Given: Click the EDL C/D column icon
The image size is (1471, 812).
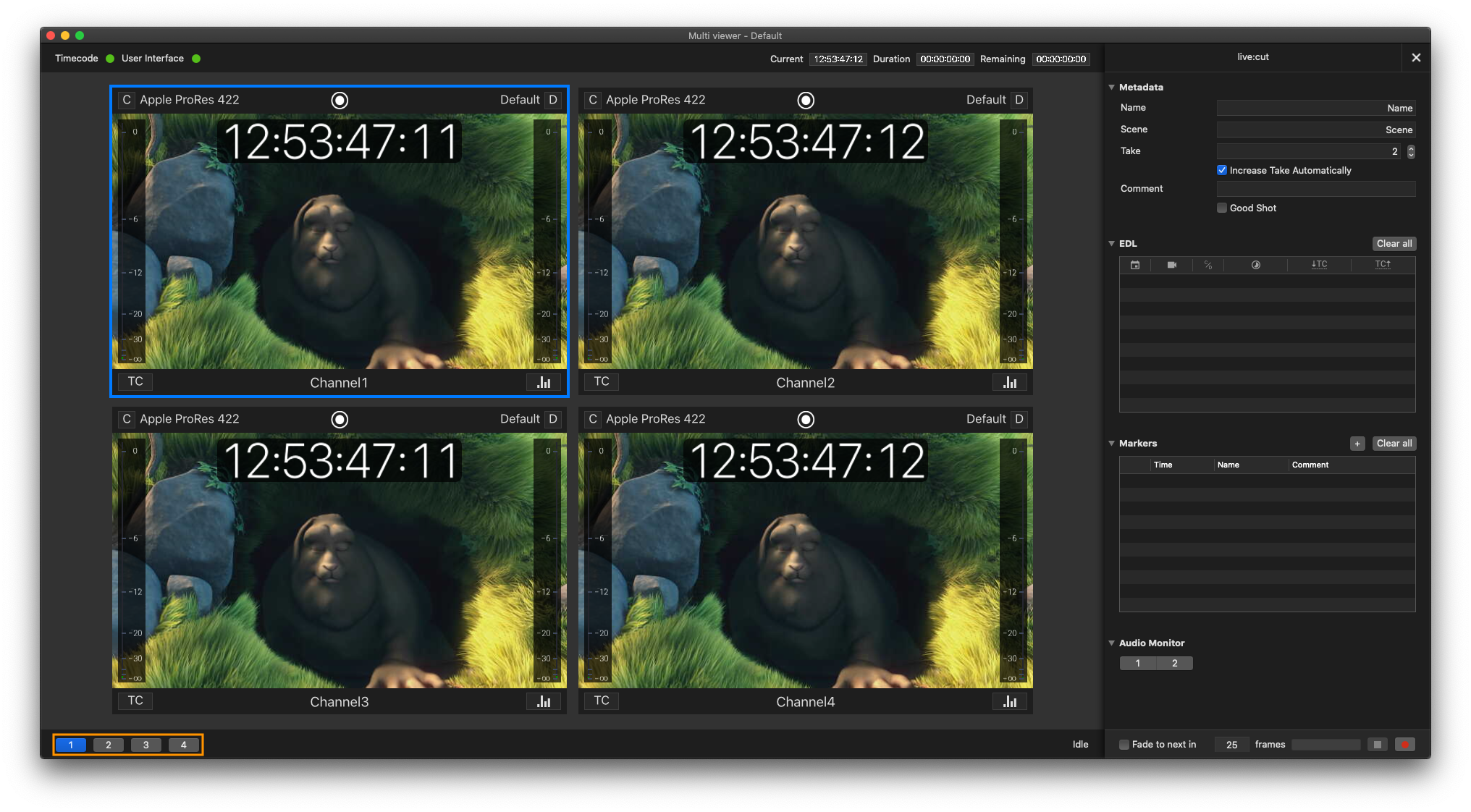Looking at the screenshot, I should [1208, 265].
